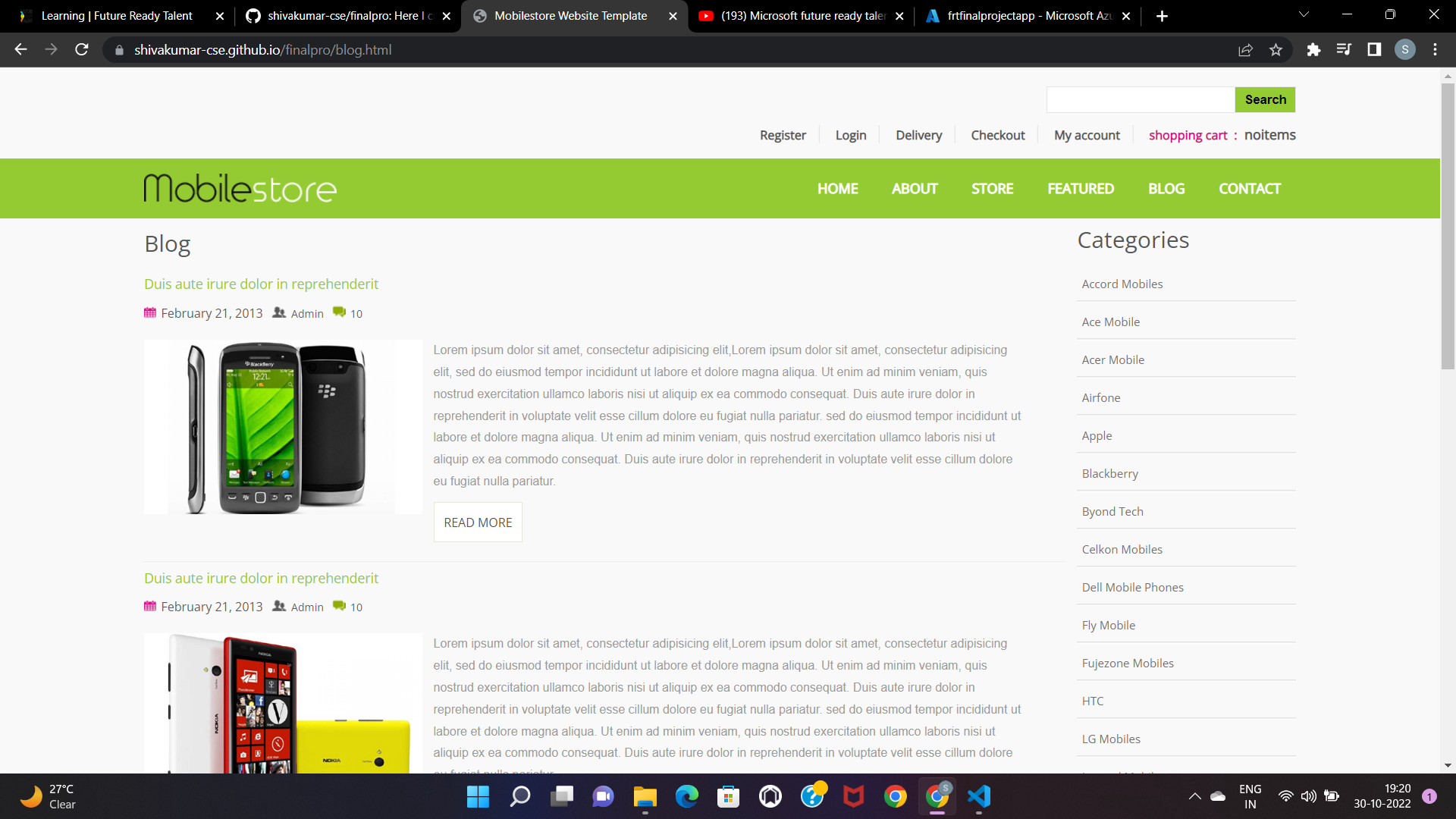Expand the language selector showing ENG IN
This screenshot has width=1456, height=819.
click(1250, 795)
